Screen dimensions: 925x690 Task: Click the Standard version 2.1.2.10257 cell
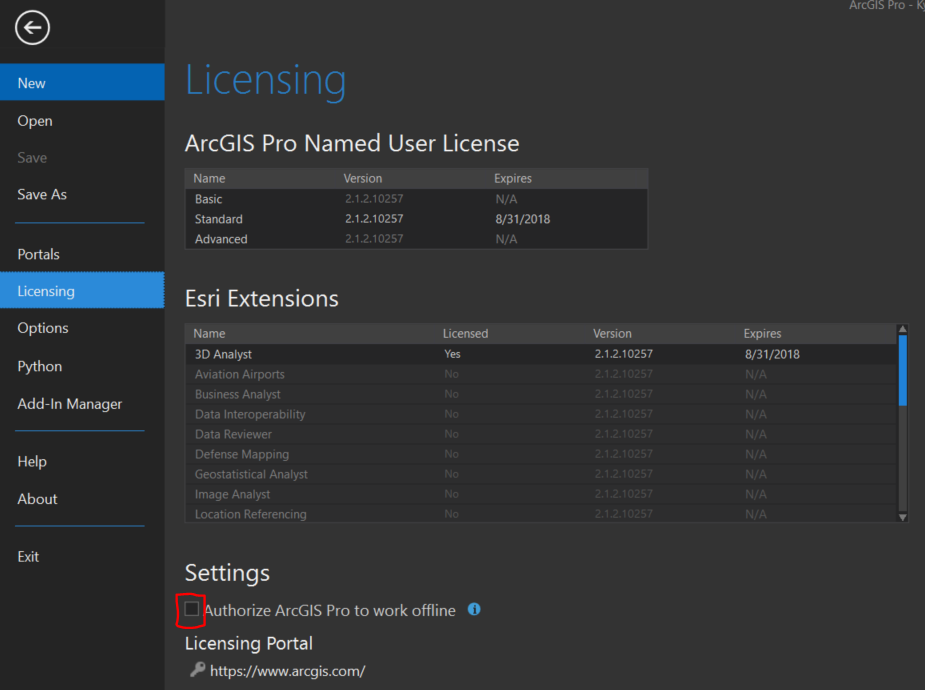click(x=374, y=219)
